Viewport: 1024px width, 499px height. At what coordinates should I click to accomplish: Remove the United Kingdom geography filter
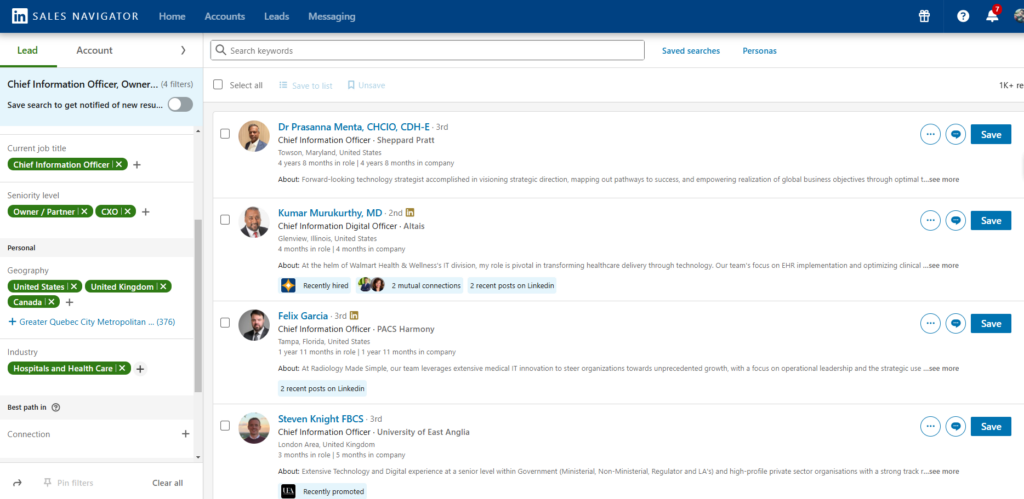pos(163,287)
